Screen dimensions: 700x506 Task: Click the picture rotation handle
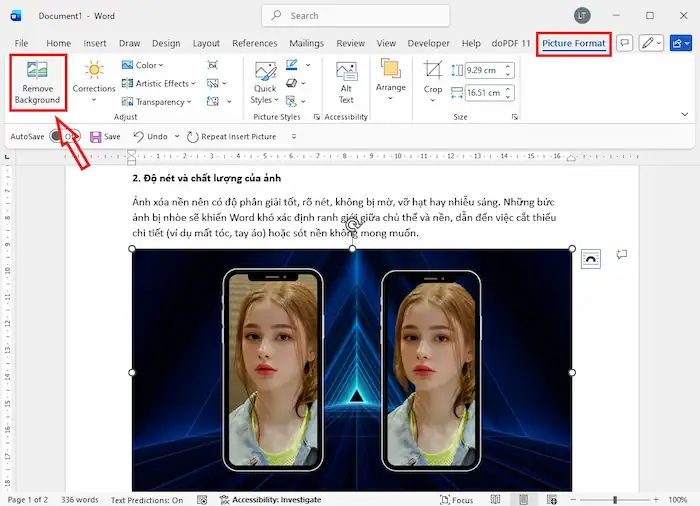(x=353, y=224)
